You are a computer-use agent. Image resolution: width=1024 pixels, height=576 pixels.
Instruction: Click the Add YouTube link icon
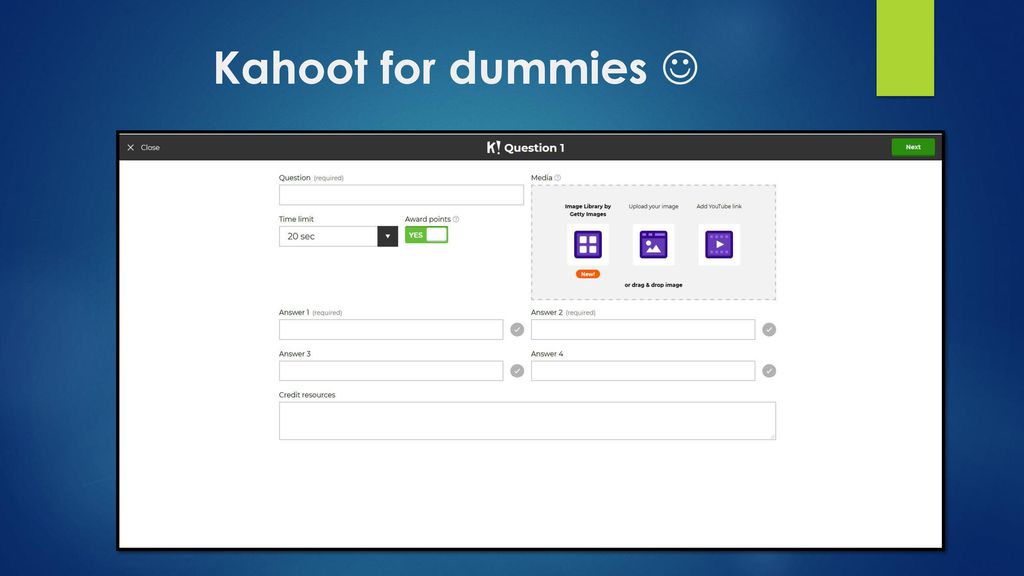[x=719, y=244]
